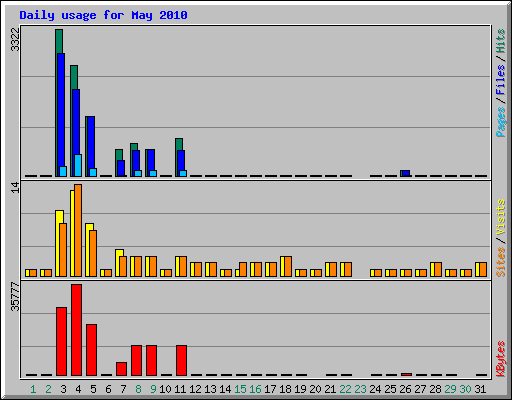Screen dimensions: 512x400
Task: Click the orange Sites bar for day 31
Action: [x=483, y=269]
